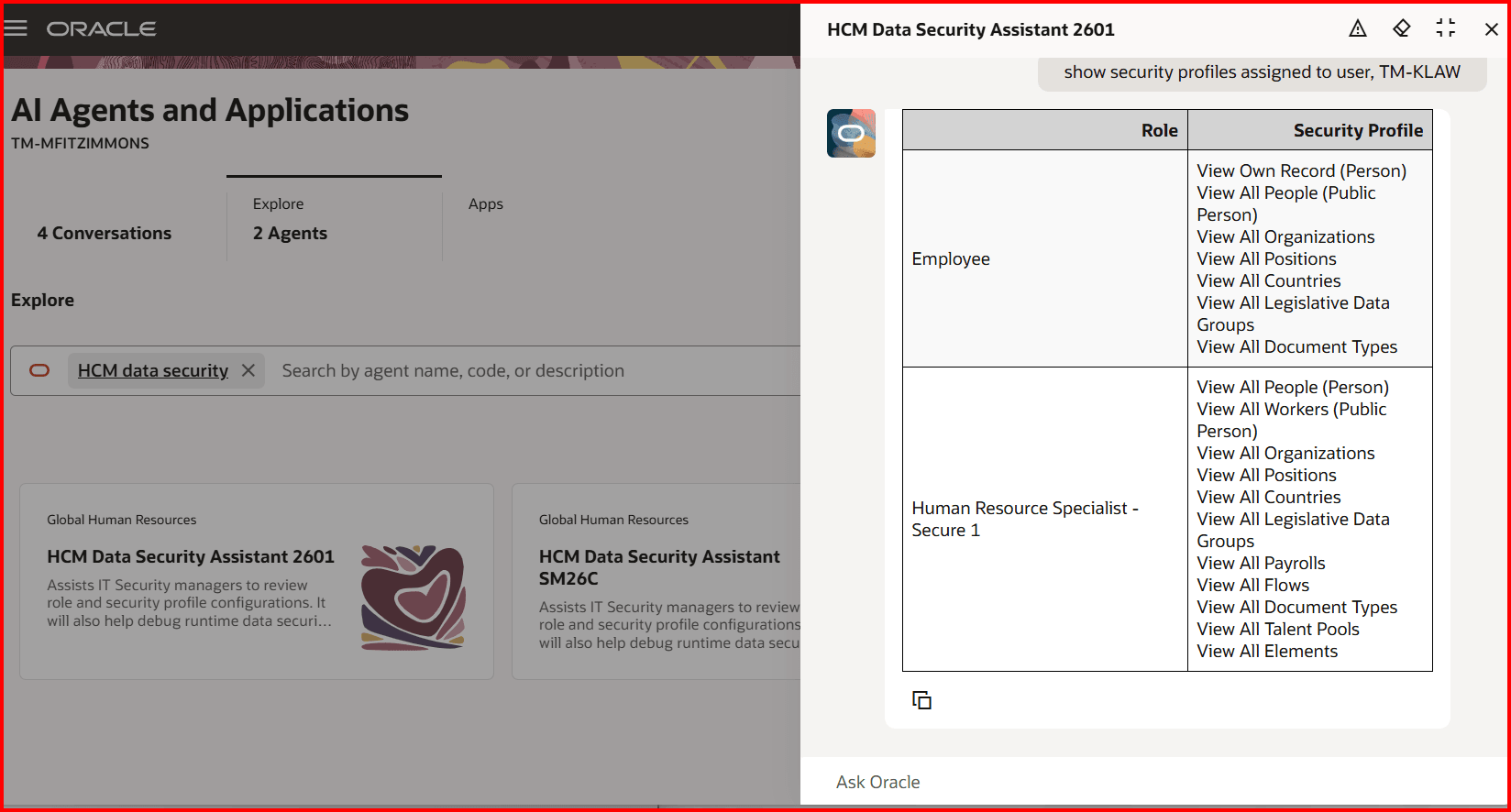Close the HCM Data Security Assistant panel
This screenshot has width=1511, height=812.
coord(1492,29)
